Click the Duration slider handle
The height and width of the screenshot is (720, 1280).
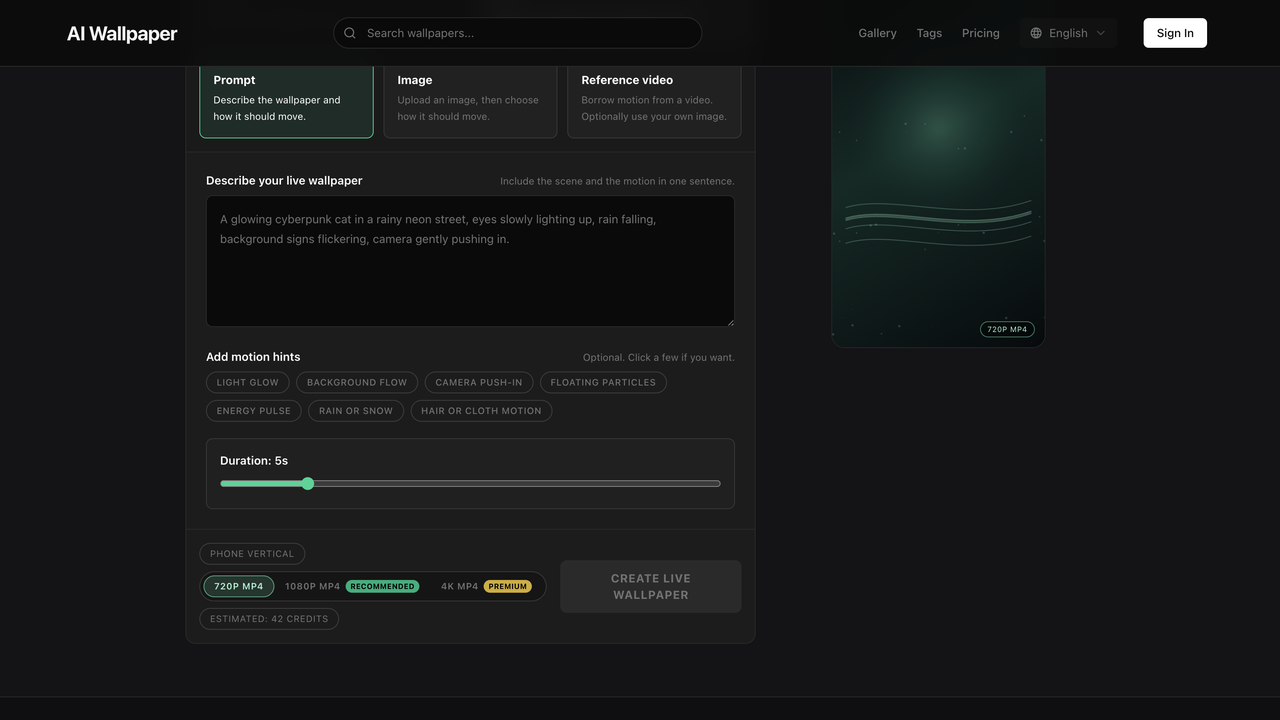[x=308, y=484]
